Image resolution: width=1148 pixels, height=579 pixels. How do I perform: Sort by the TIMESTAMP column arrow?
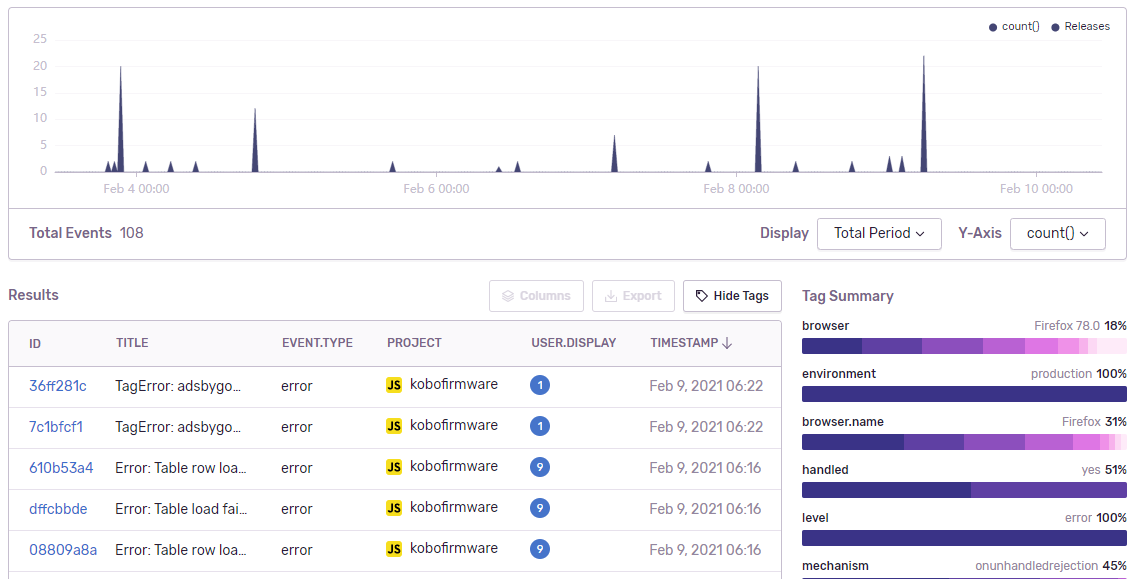[727, 343]
